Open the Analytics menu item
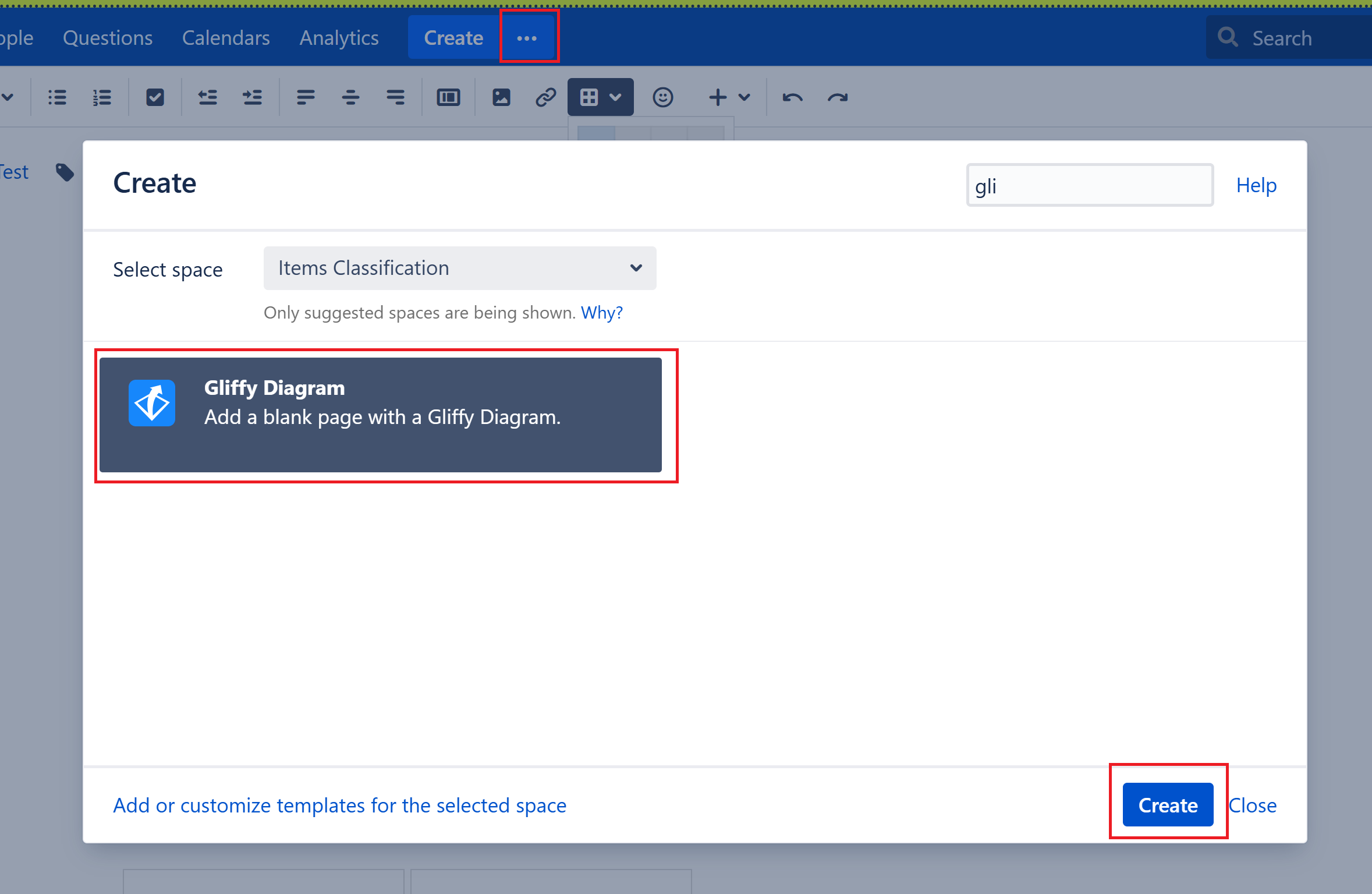This screenshot has width=1372, height=894. click(x=339, y=38)
